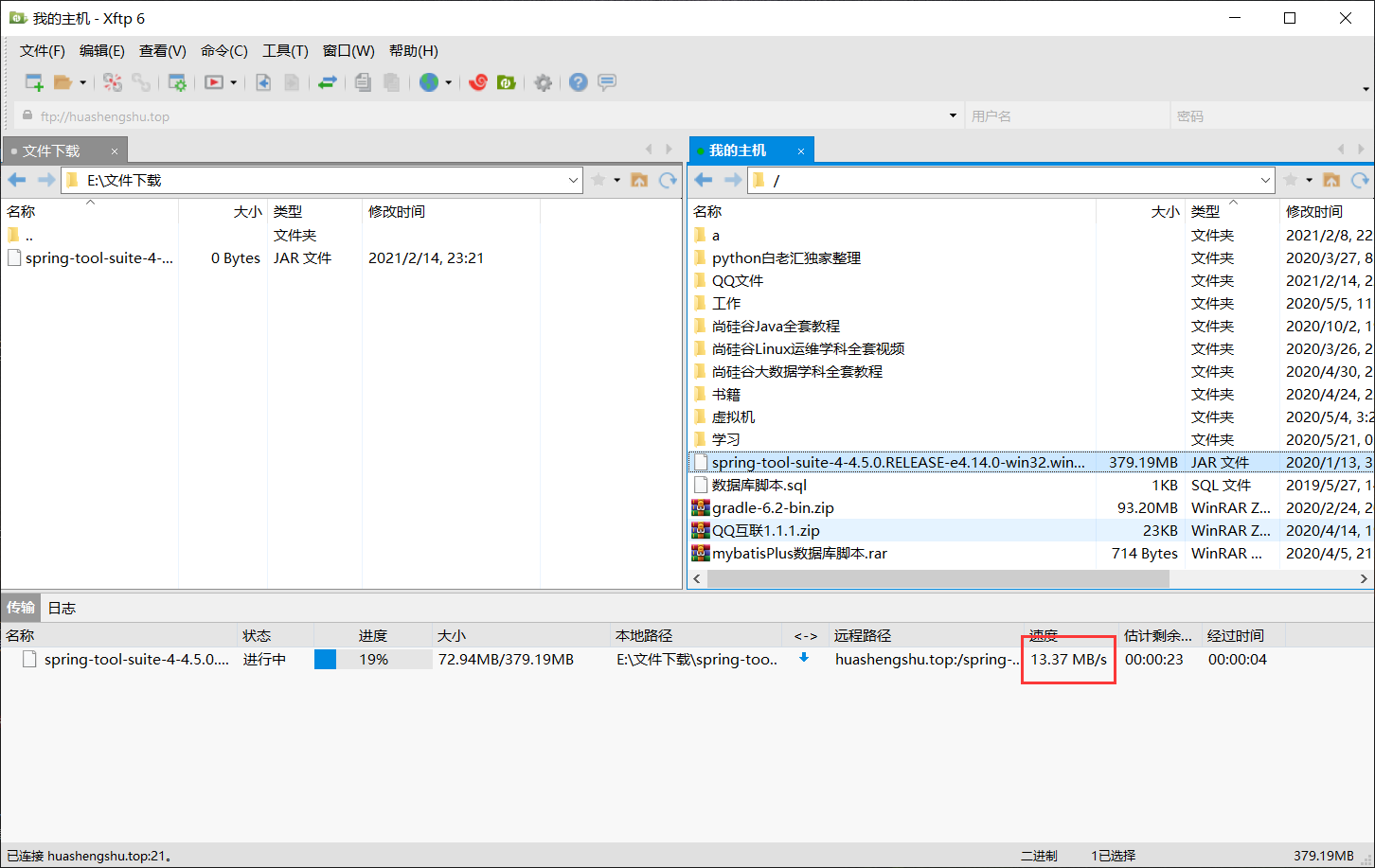Click the green-blue synchronize arrows icon
The image size is (1375, 868).
click(327, 82)
